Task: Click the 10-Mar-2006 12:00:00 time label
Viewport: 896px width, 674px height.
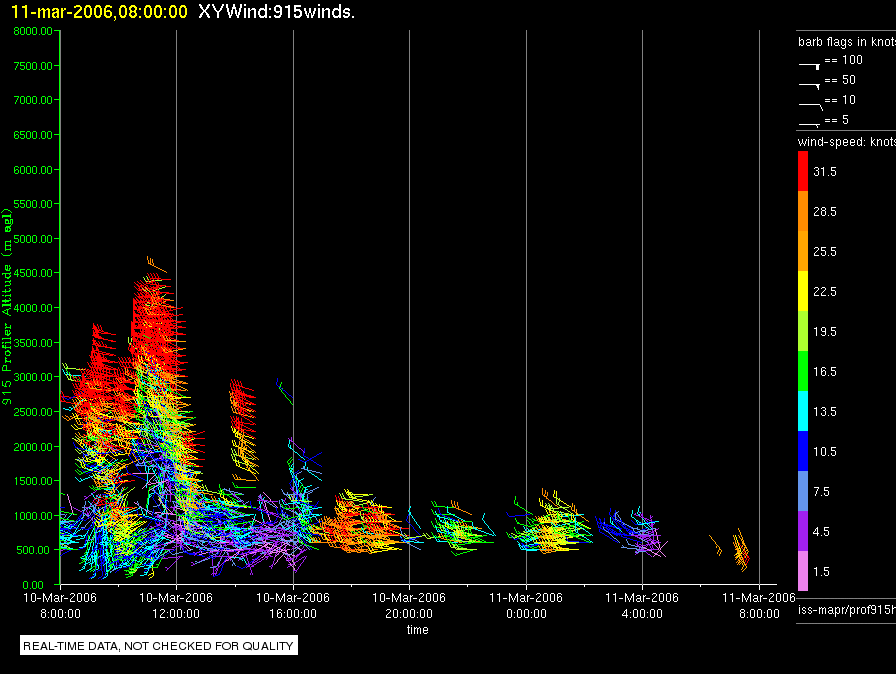Action: point(176,605)
